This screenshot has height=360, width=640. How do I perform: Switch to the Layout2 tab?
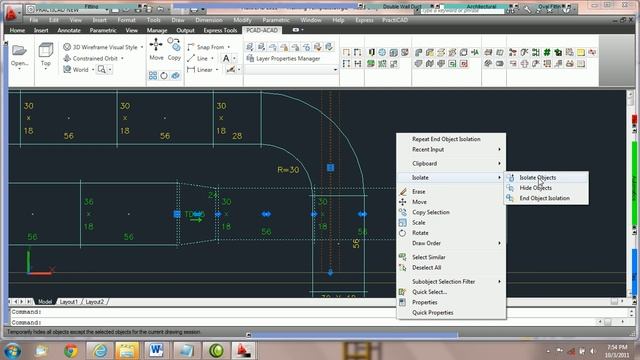point(95,302)
